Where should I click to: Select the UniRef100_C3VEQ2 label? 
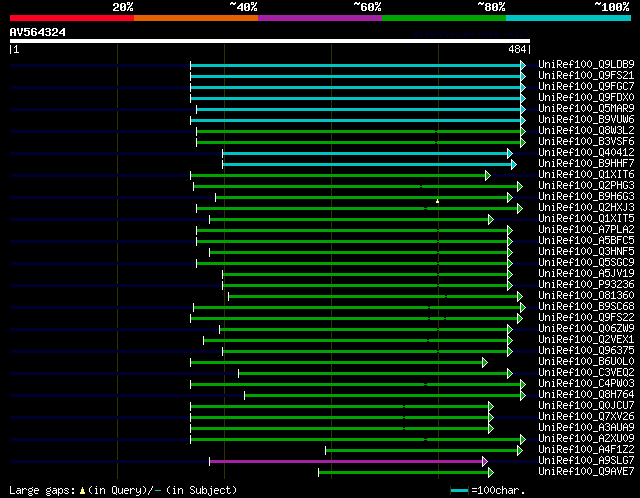point(586,373)
